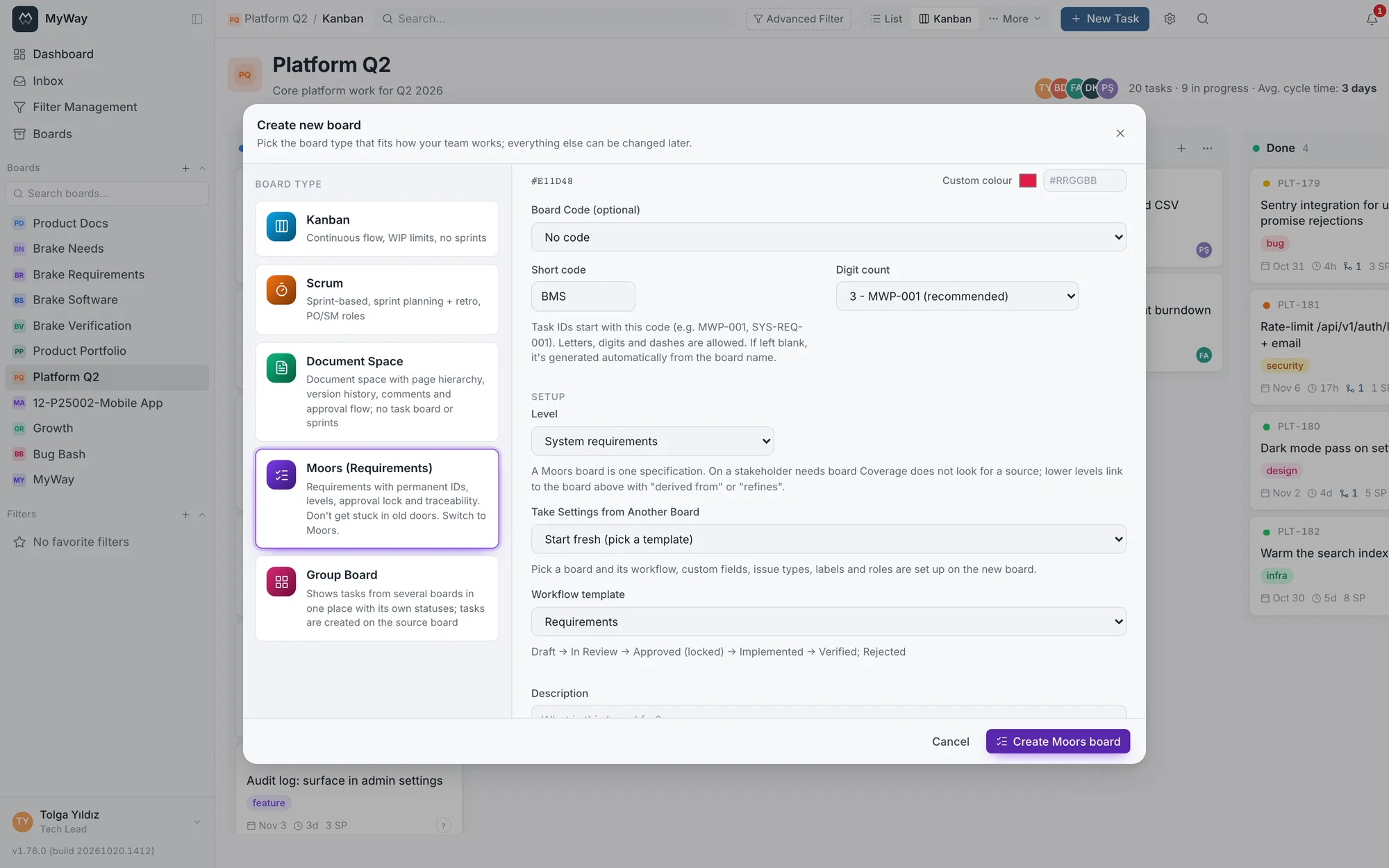Viewport: 1389px width, 868px height.
Task: Click the Document Space page icon
Action: (x=281, y=368)
